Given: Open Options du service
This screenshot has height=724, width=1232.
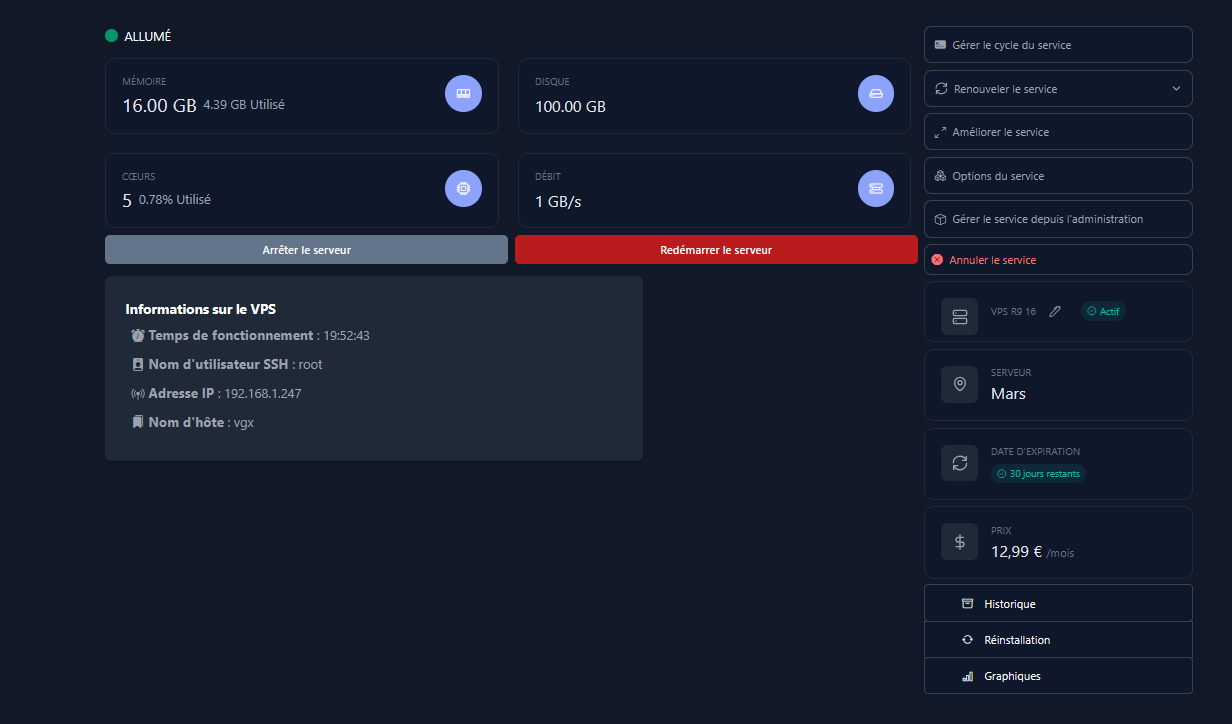Looking at the screenshot, I should tap(1058, 176).
